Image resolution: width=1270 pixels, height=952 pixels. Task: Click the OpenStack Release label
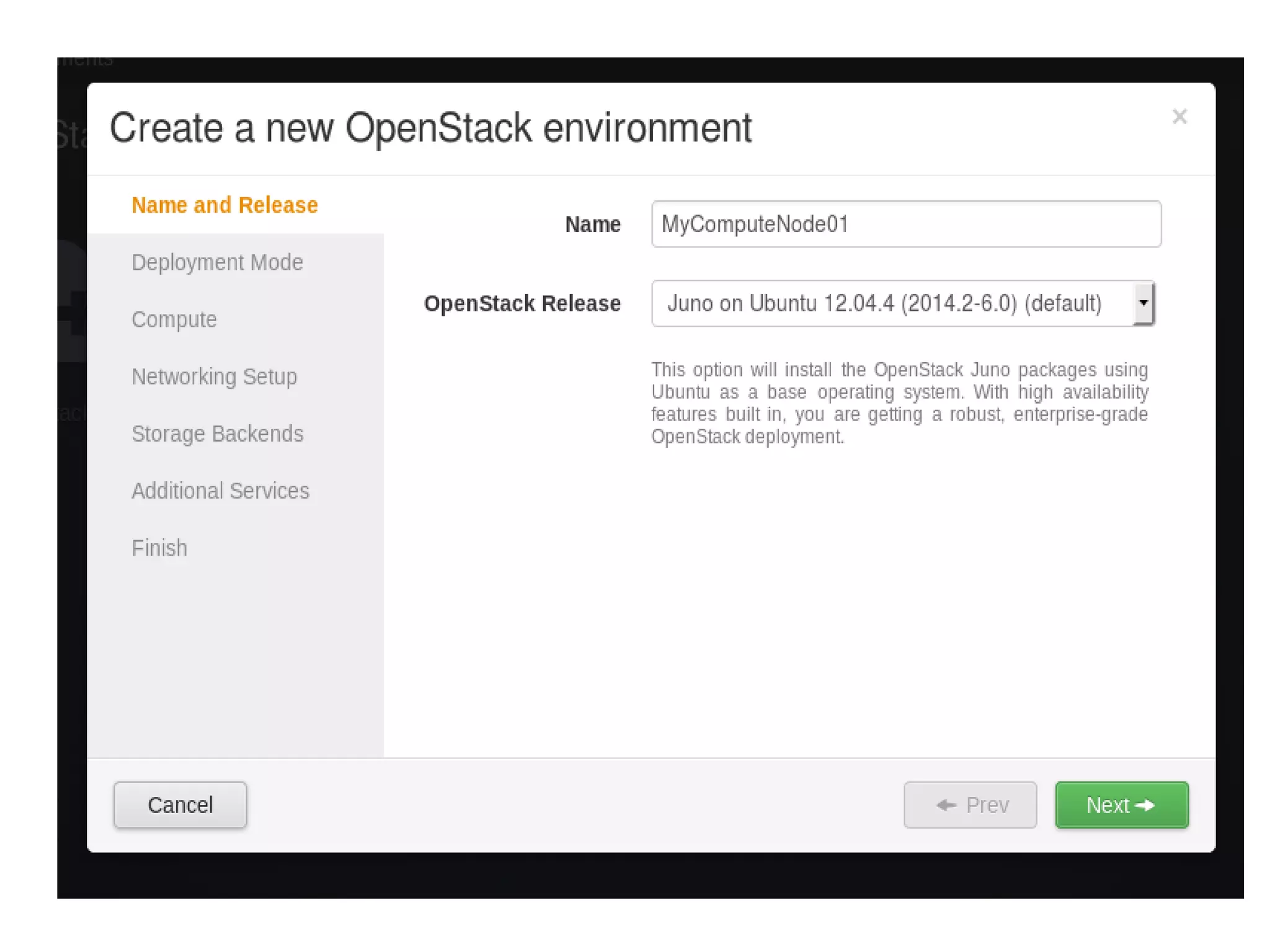[x=522, y=303]
